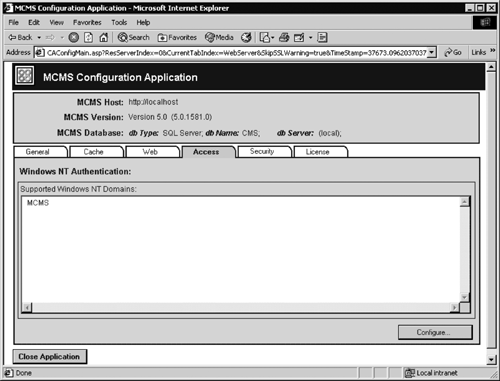500x381 pixels.
Task: Click the domains list scroll-up arrow
Action: point(464,202)
